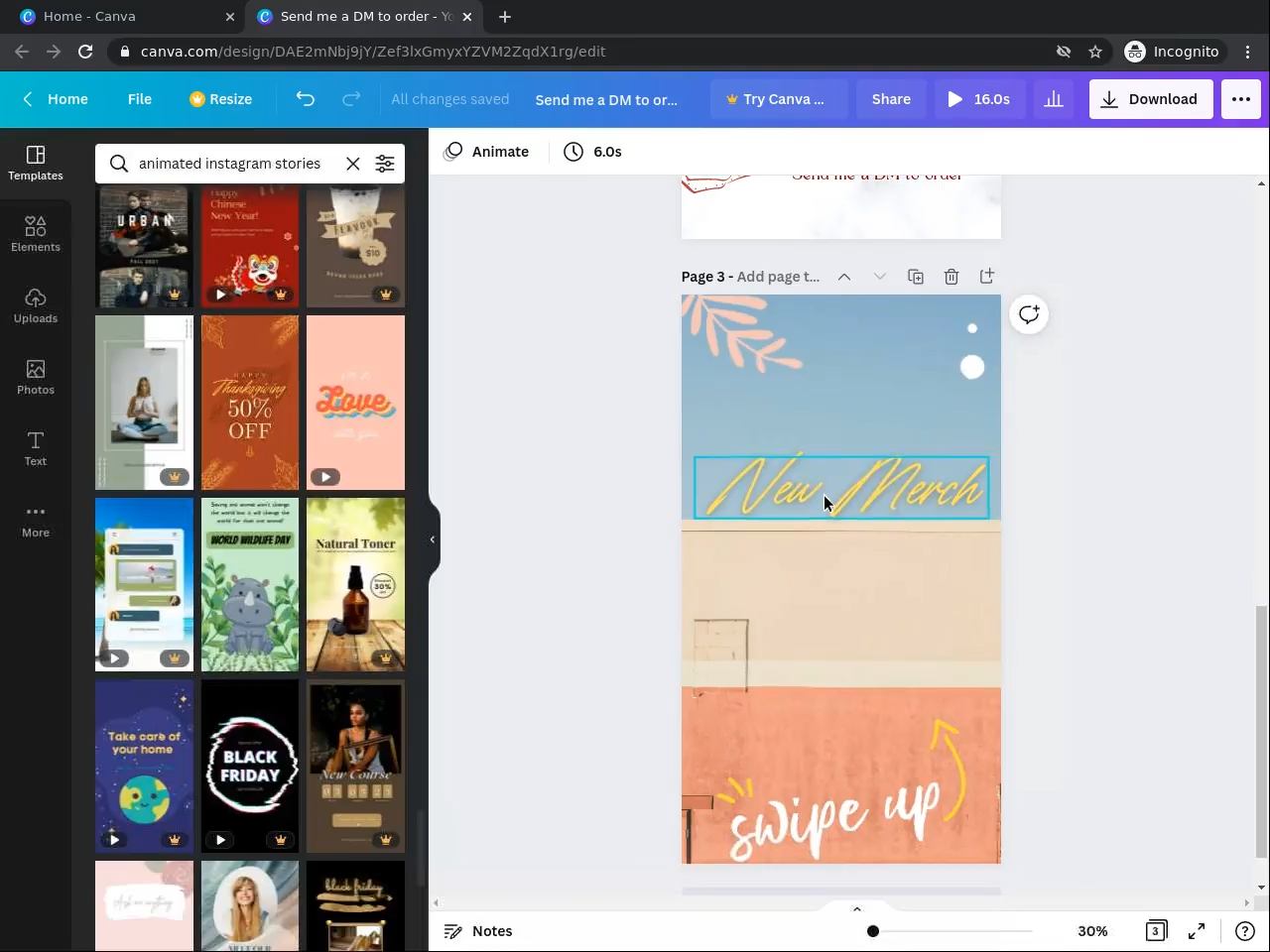This screenshot has width=1270, height=952.
Task: Click the search magnifier icon
Action: [119, 164]
